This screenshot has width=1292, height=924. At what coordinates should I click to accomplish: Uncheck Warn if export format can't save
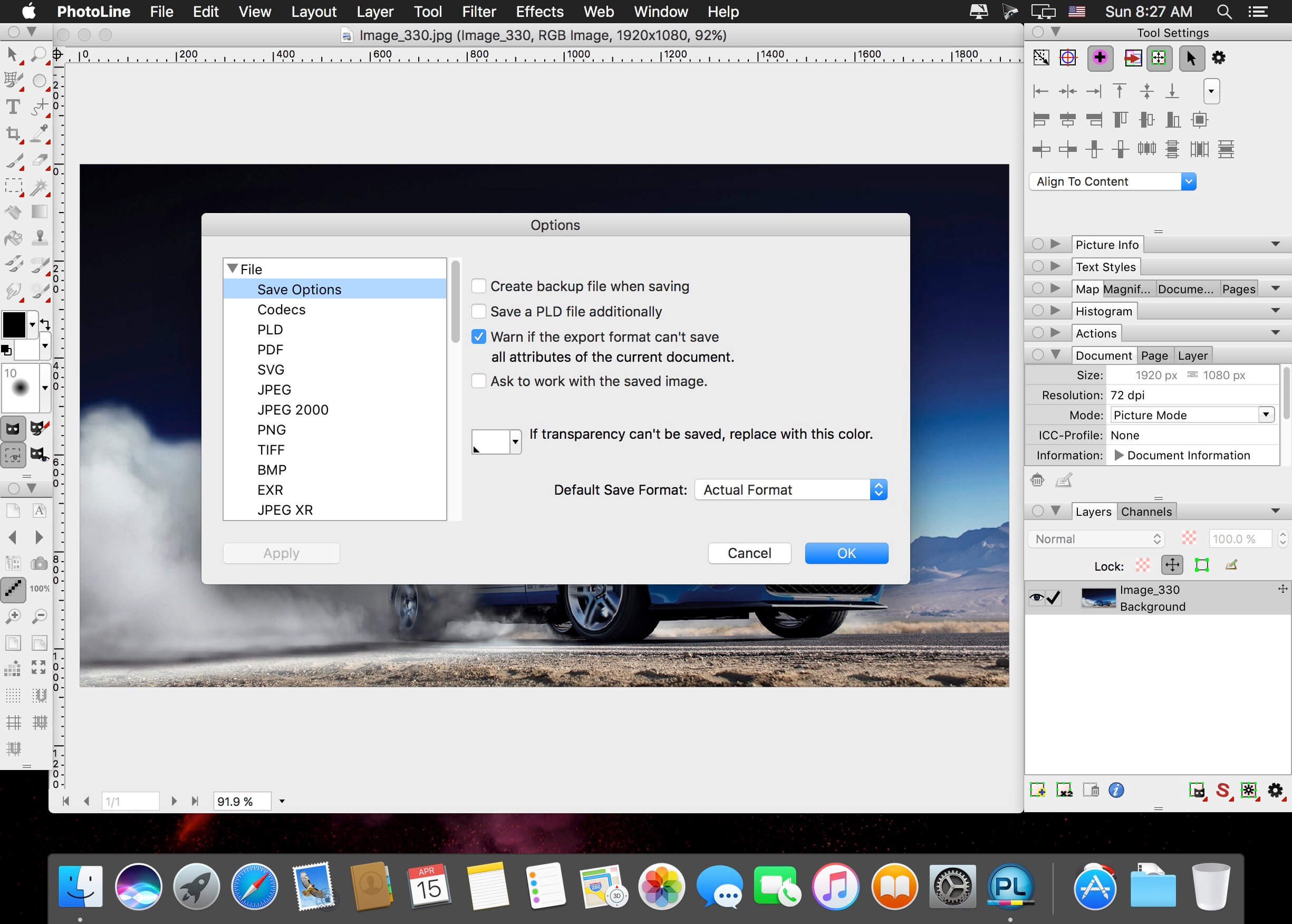[x=479, y=337]
